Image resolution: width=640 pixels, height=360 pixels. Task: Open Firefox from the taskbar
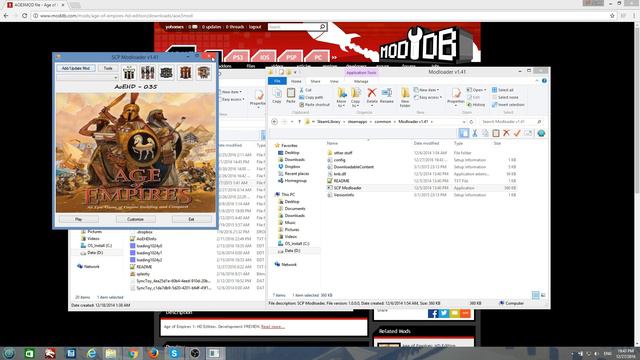153,353
